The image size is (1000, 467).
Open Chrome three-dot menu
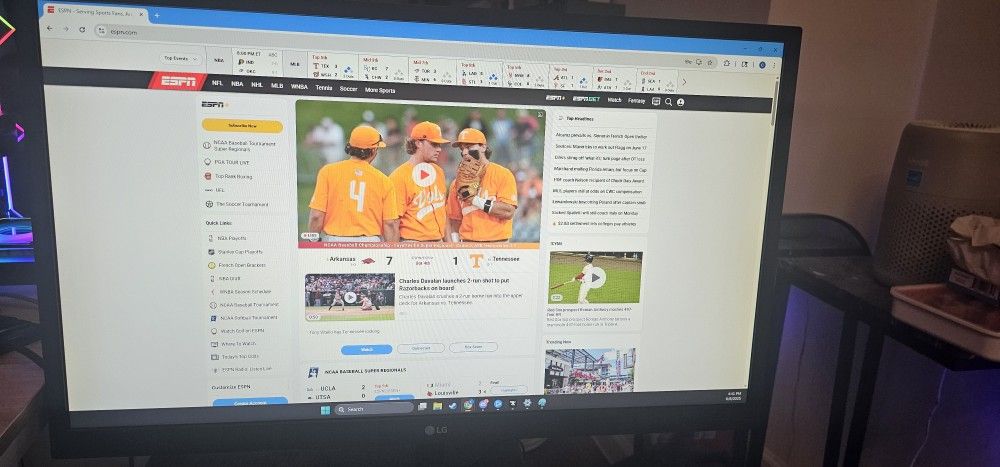pyautogui.click(x=774, y=65)
